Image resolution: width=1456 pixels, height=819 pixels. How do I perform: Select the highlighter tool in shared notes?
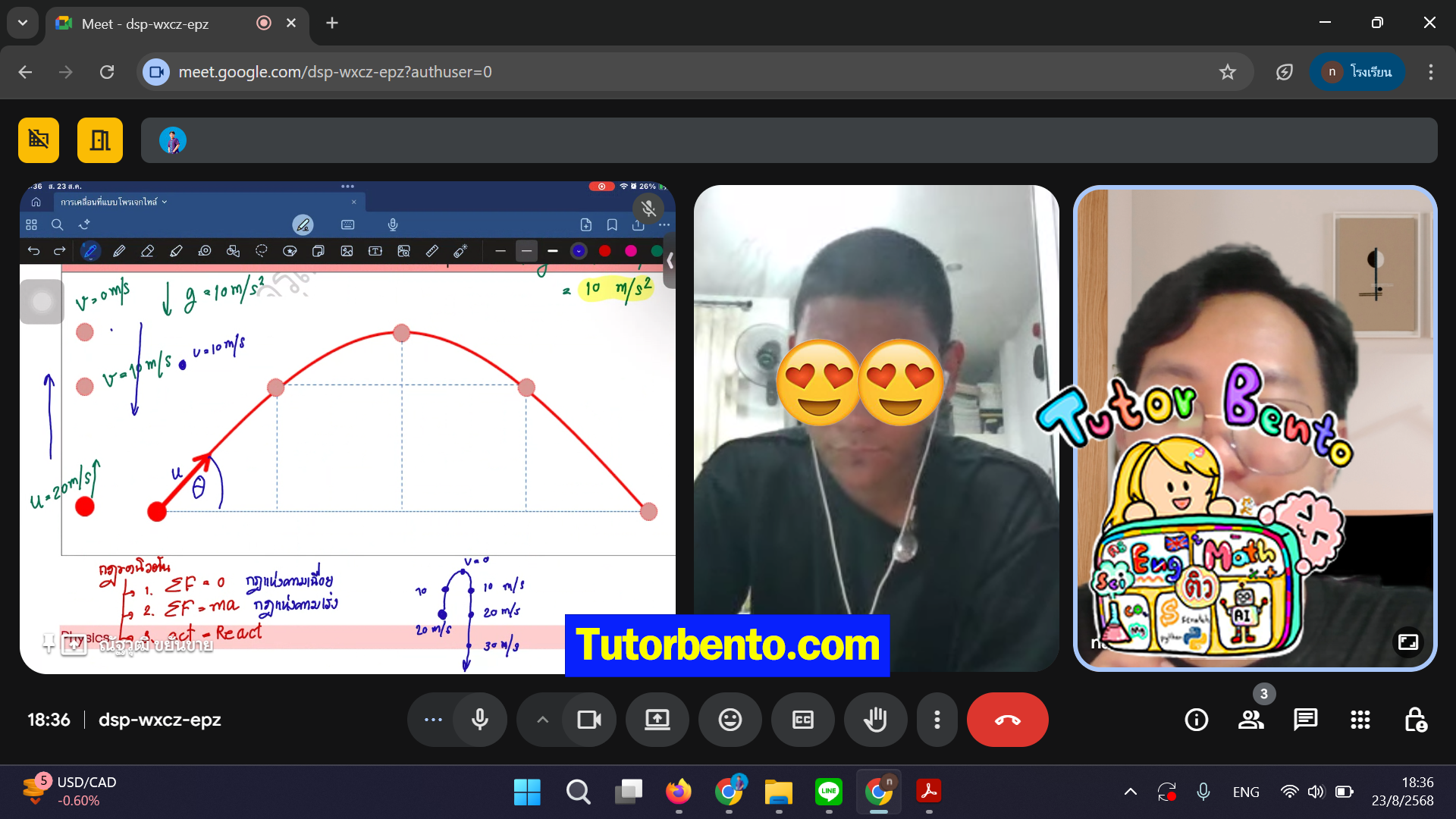click(176, 251)
